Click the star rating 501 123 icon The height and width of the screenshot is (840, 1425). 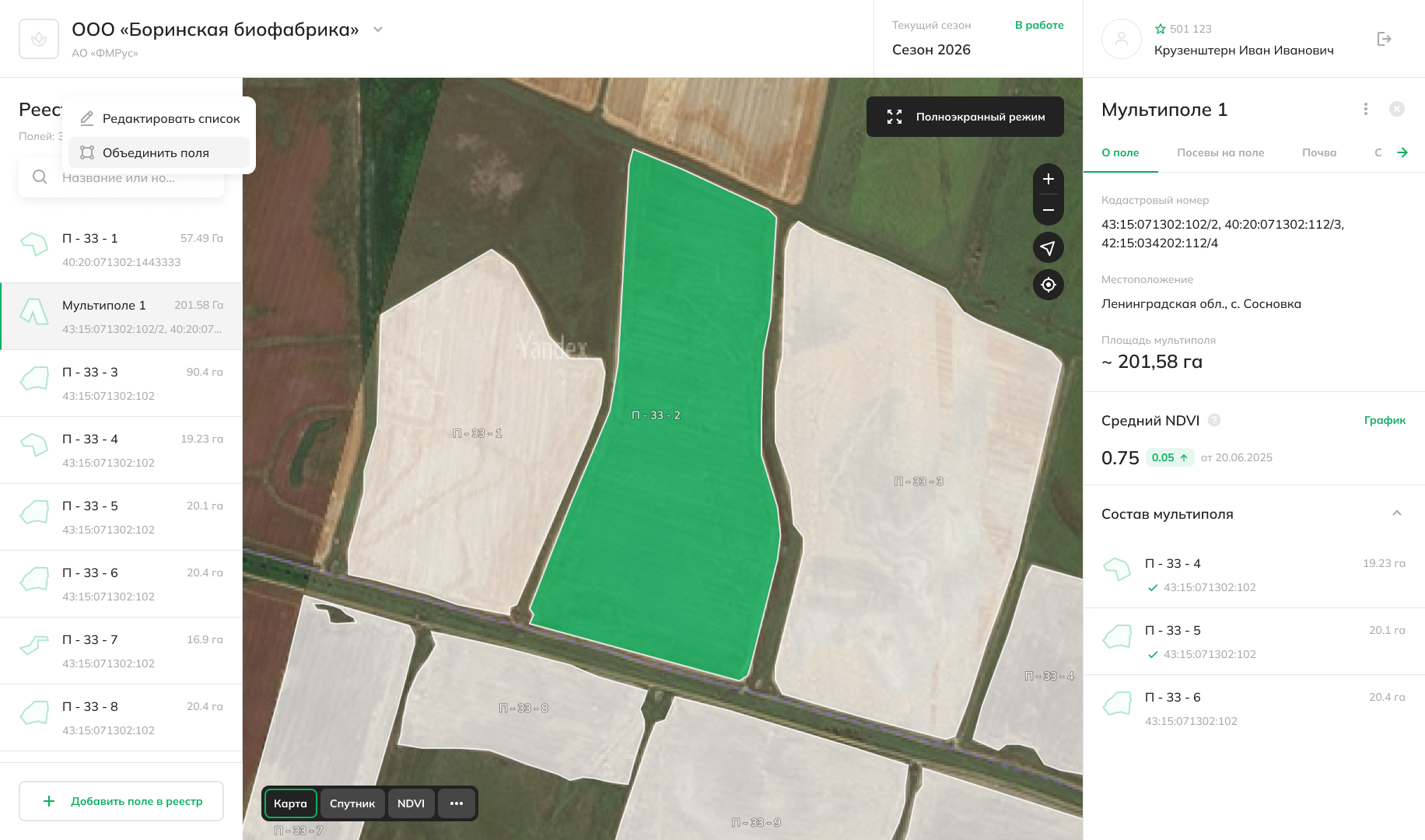coord(1161,29)
